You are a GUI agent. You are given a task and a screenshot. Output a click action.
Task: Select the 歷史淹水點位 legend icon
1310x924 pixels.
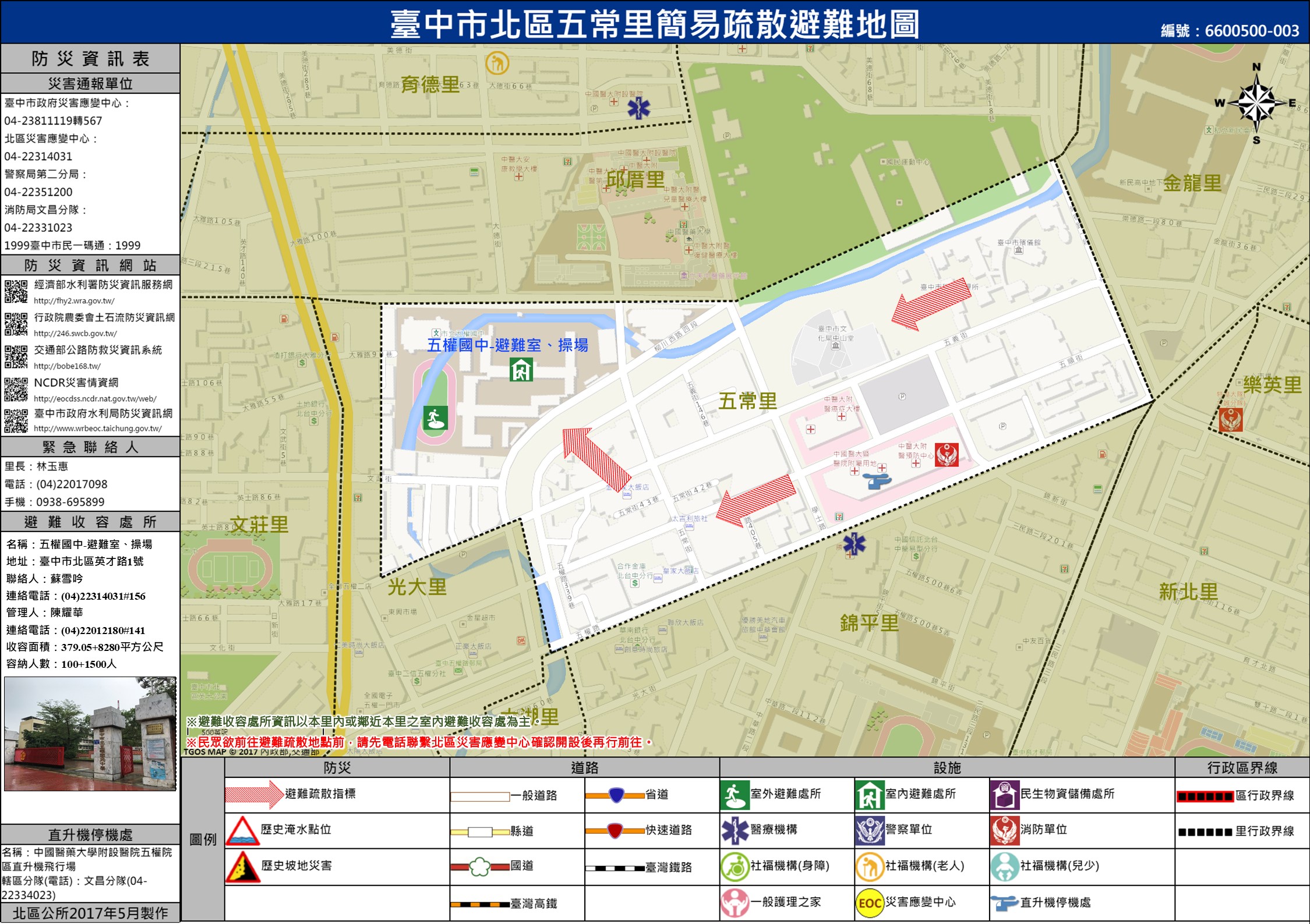[x=243, y=830]
